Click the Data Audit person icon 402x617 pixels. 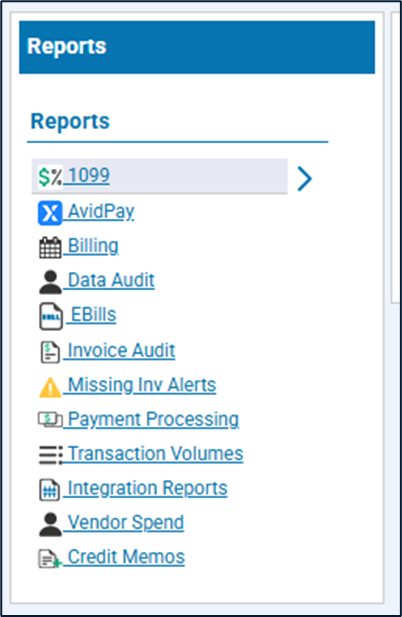pos(50,282)
